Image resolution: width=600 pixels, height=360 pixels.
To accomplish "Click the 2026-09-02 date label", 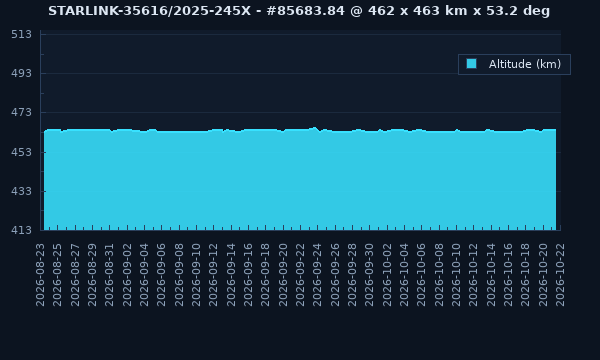I will click(127, 275).
